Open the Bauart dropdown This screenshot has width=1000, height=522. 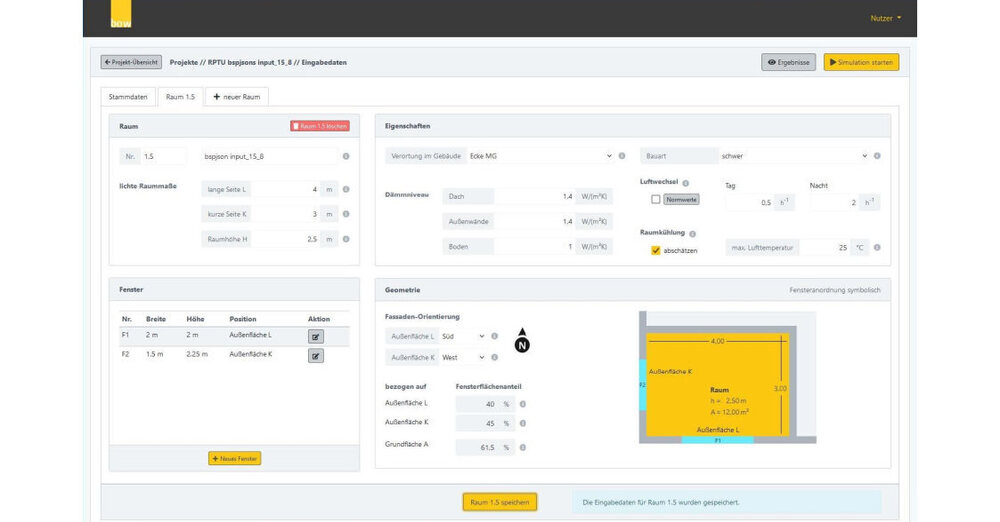794,156
